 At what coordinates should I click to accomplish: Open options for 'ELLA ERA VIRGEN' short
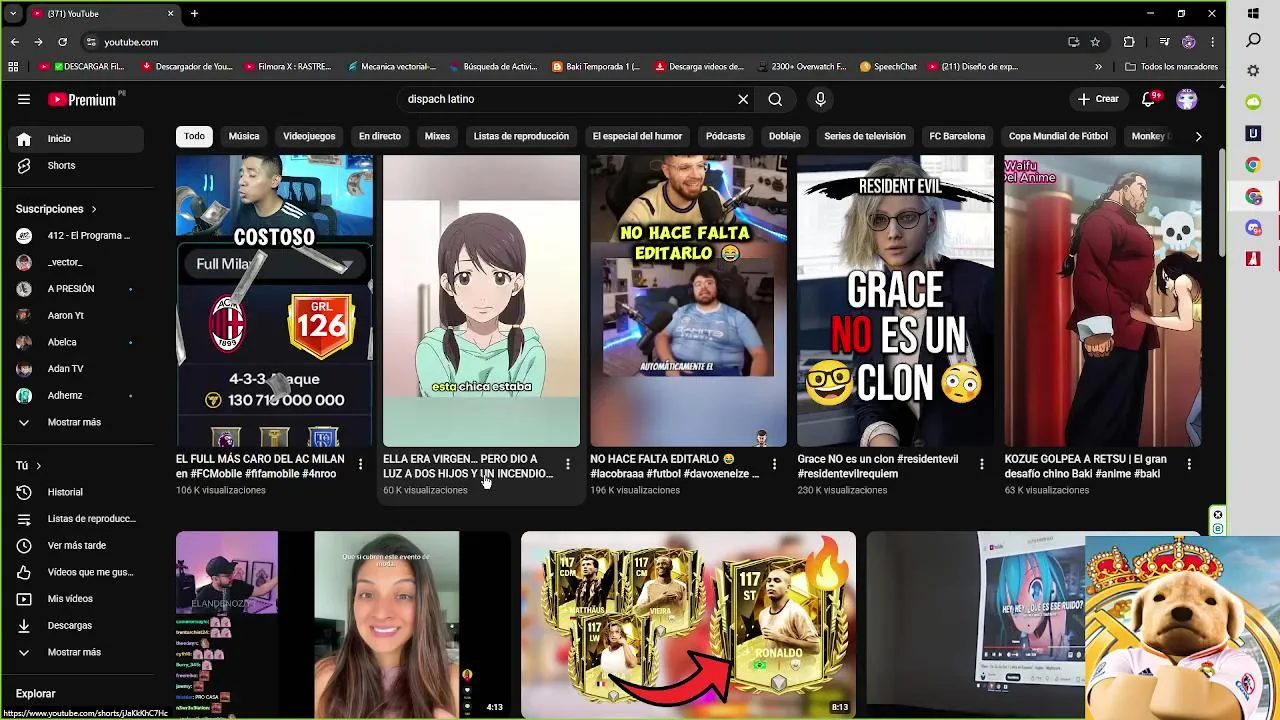[567, 464]
